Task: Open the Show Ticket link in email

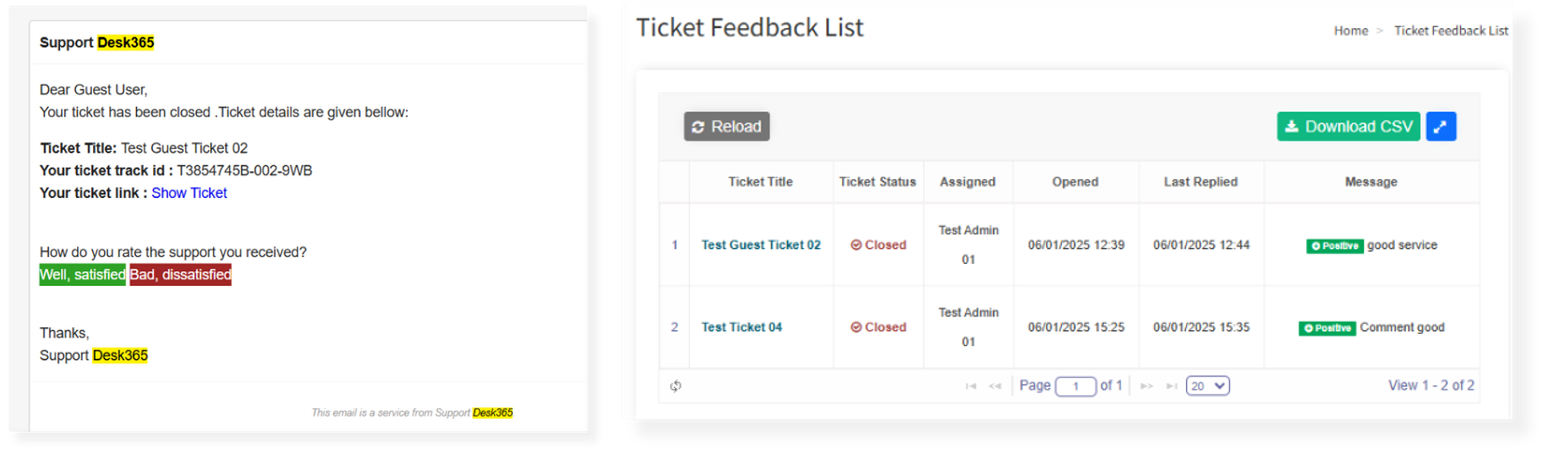Action: [x=189, y=192]
